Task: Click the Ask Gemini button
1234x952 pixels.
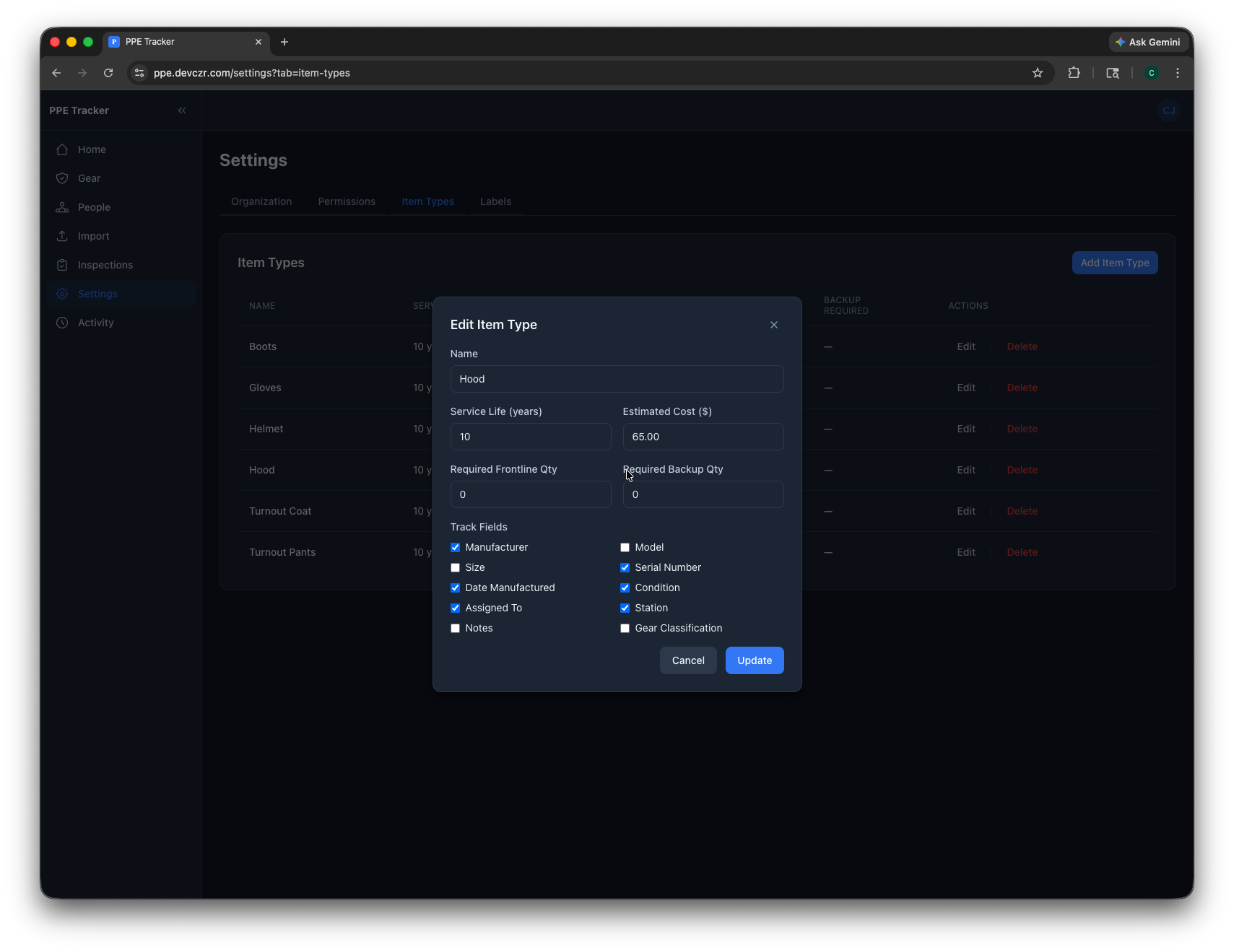Action: tap(1147, 42)
